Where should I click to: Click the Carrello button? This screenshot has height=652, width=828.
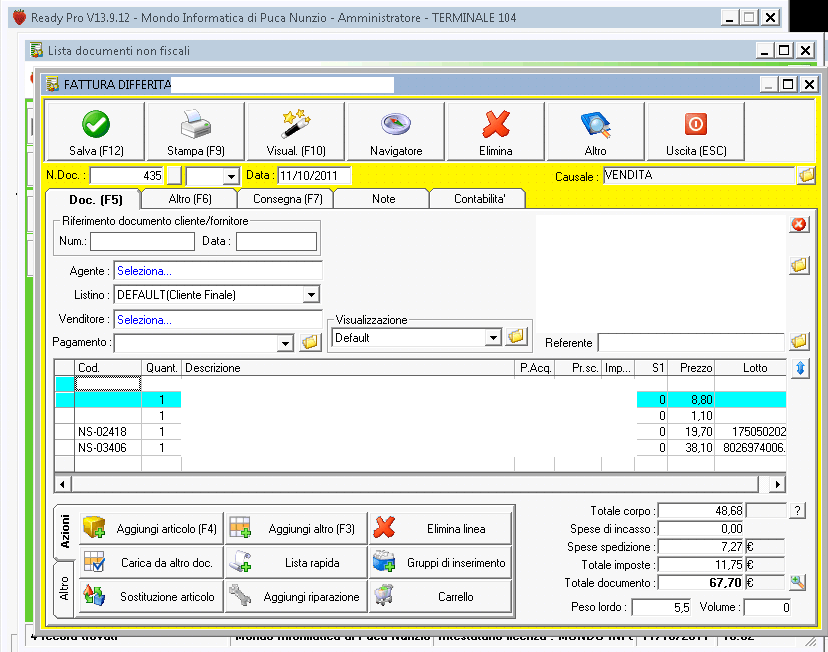[441, 597]
